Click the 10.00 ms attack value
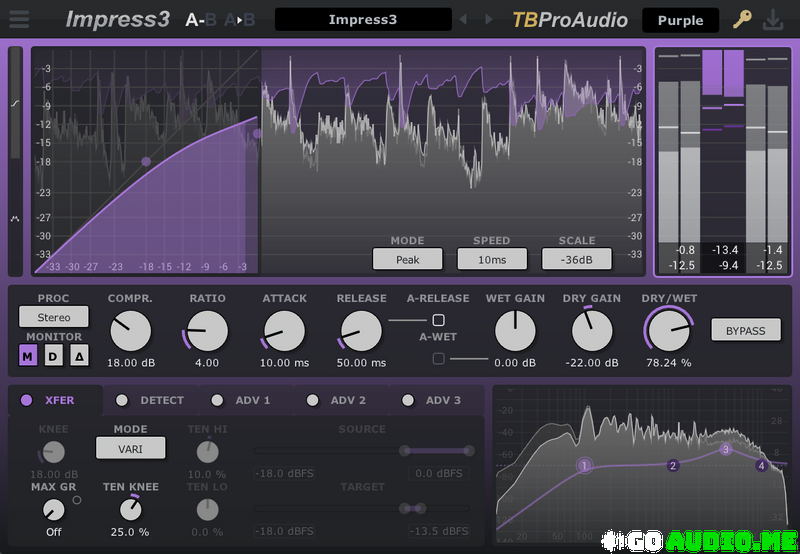The height and width of the screenshot is (554, 800). (x=284, y=363)
